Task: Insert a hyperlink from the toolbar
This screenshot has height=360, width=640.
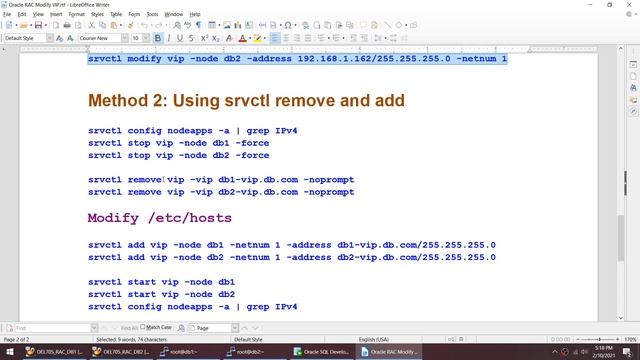Action: pos(305,25)
